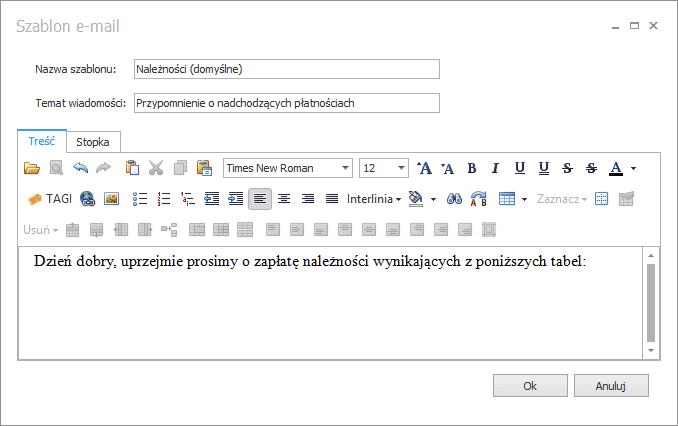The image size is (678, 426).
Task: Cancel with the Anuluj button
Action: pos(611,386)
